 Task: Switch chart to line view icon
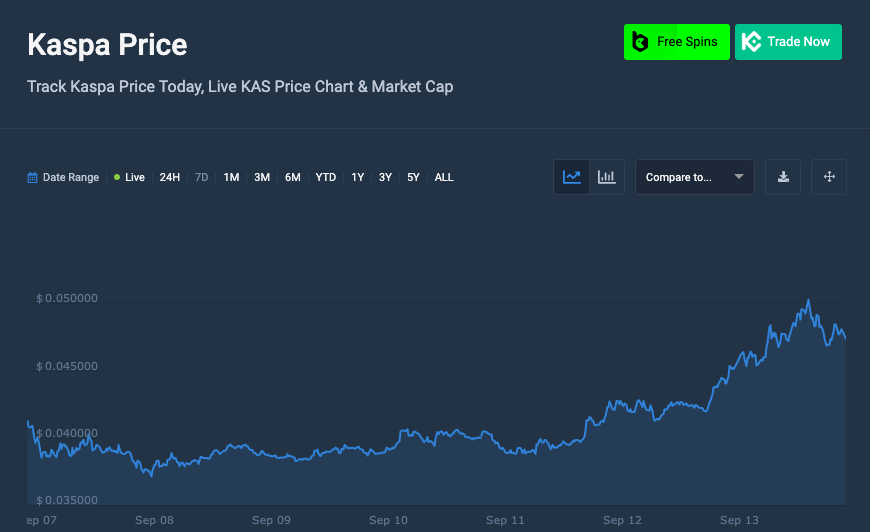[x=571, y=177]
